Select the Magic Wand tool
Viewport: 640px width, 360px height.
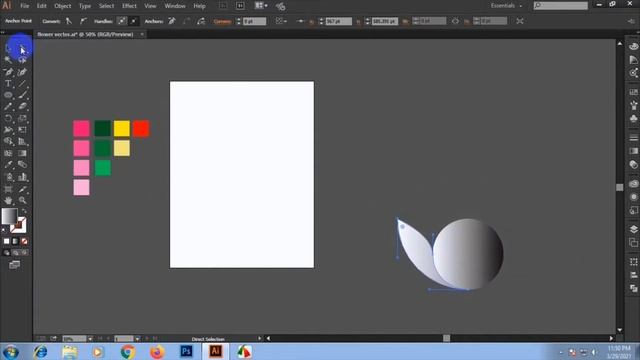[8, 60]
